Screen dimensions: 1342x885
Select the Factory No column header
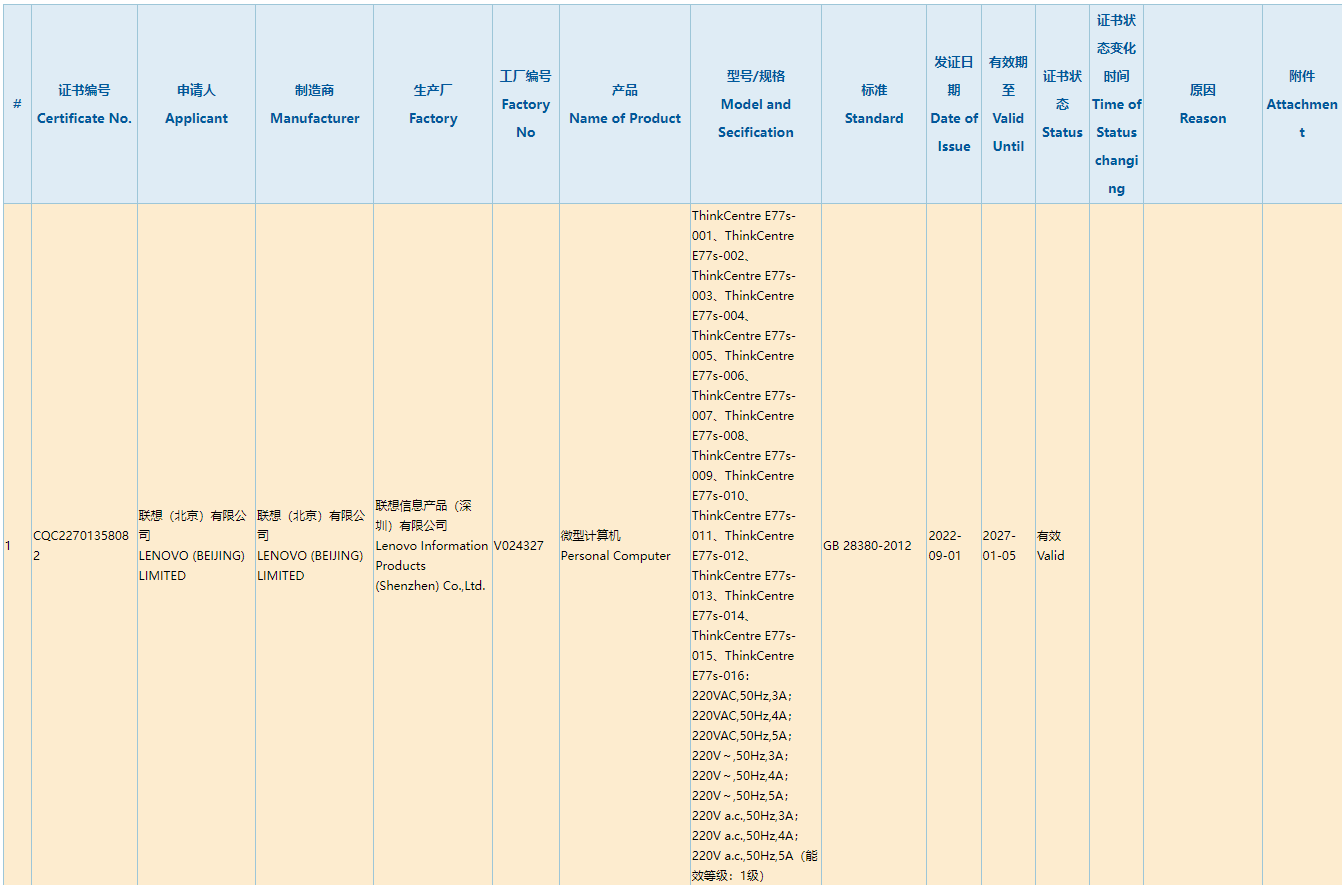(x=525, y=105)
